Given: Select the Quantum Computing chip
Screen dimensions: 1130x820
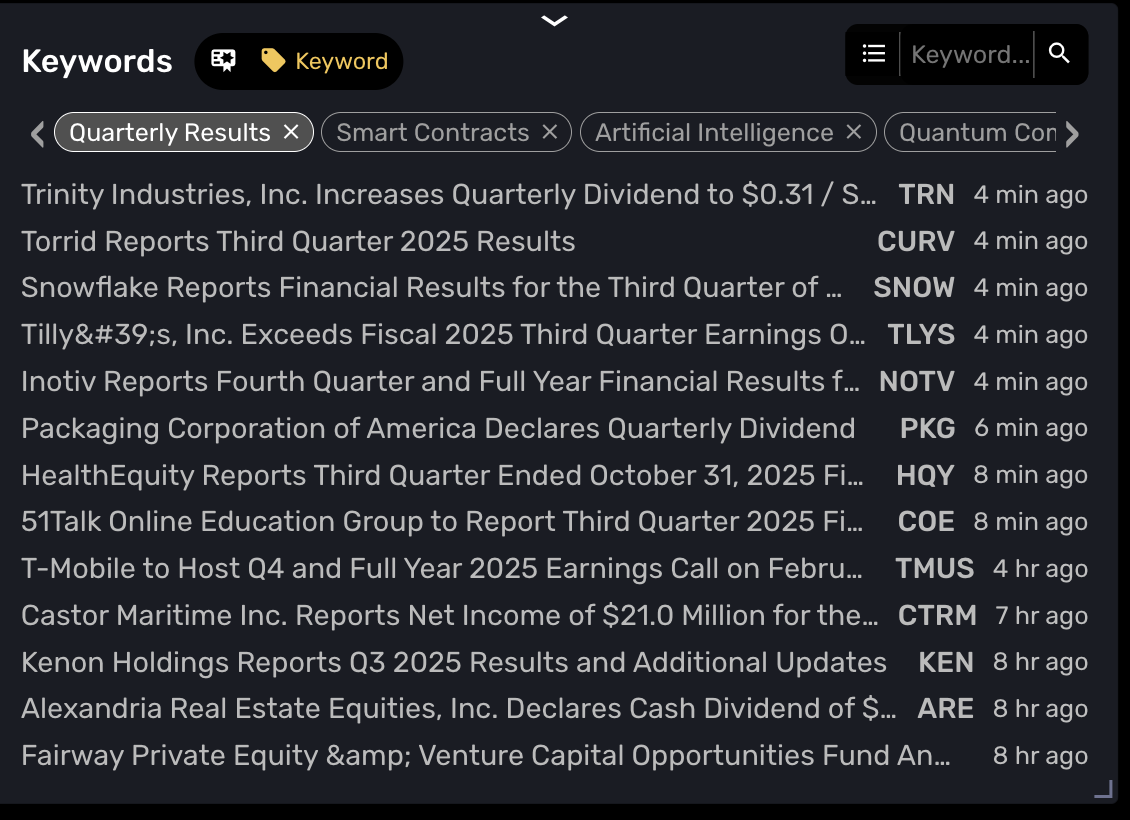Looking at the screenshot, I should pyautogui.click(x=975, y=133).
